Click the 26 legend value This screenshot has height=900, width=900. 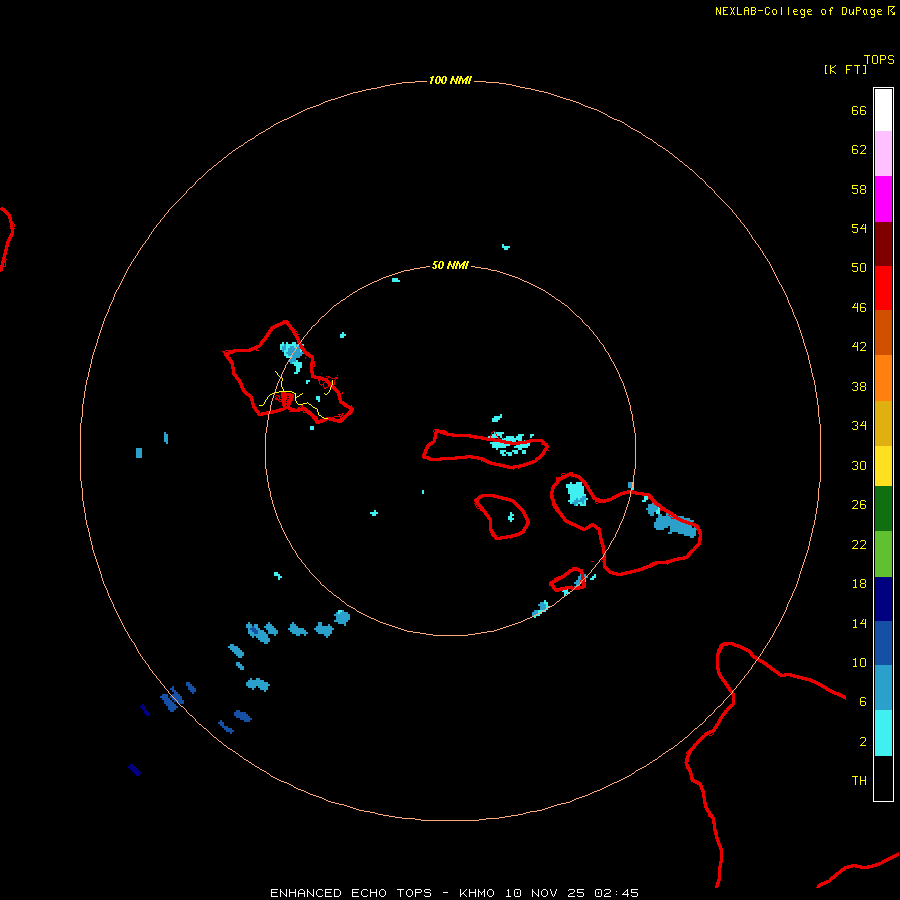[859, 505]
